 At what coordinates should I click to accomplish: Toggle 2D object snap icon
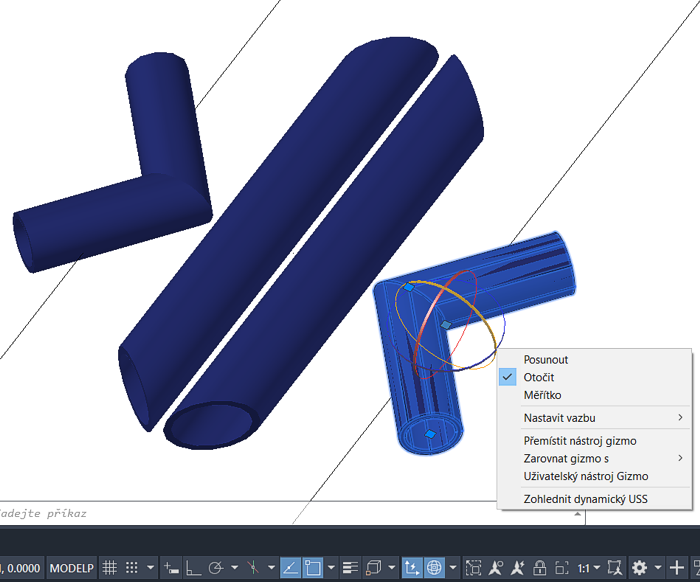point(311,567)
